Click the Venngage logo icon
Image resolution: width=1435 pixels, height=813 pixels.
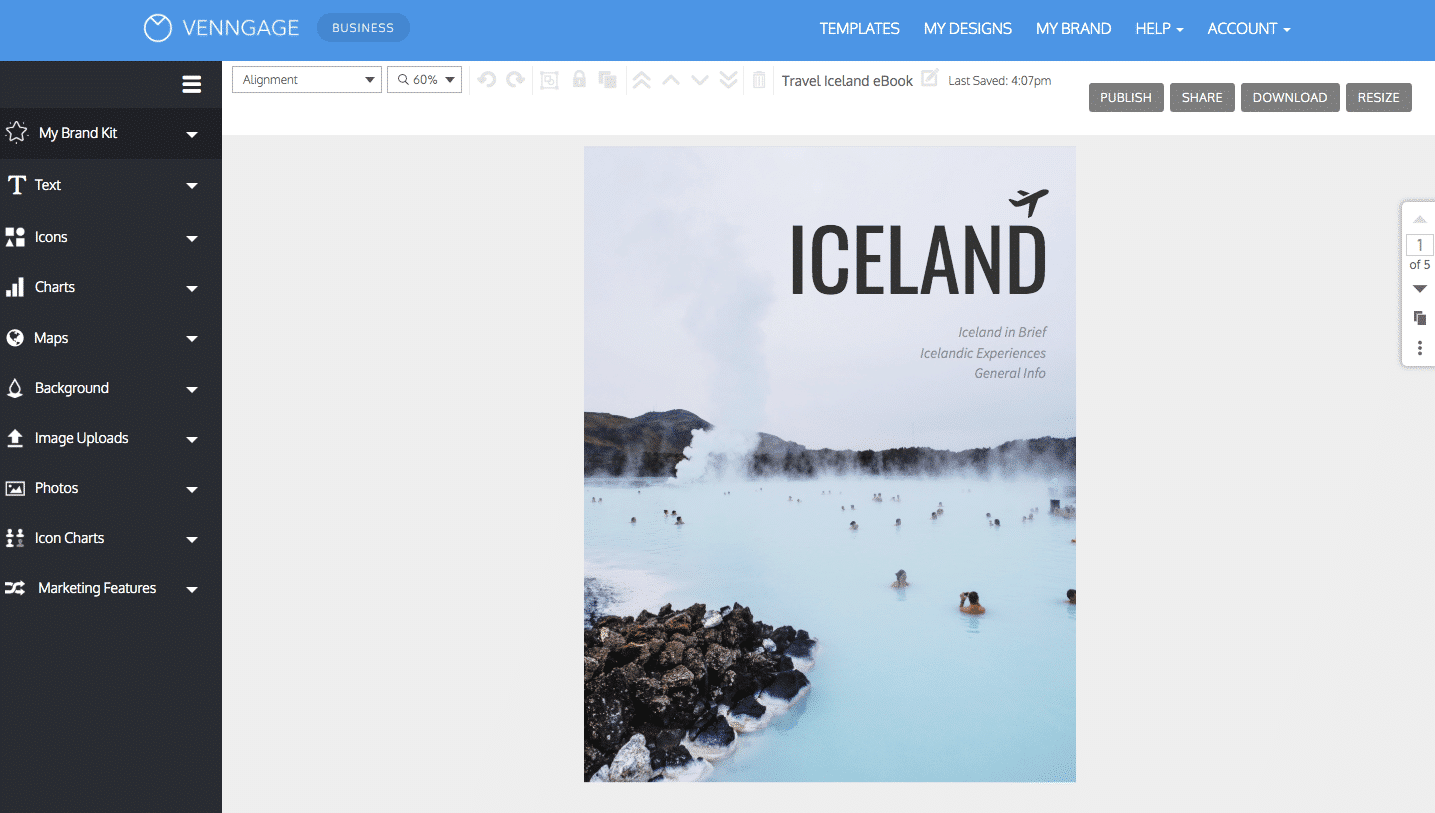pos(158,28)
